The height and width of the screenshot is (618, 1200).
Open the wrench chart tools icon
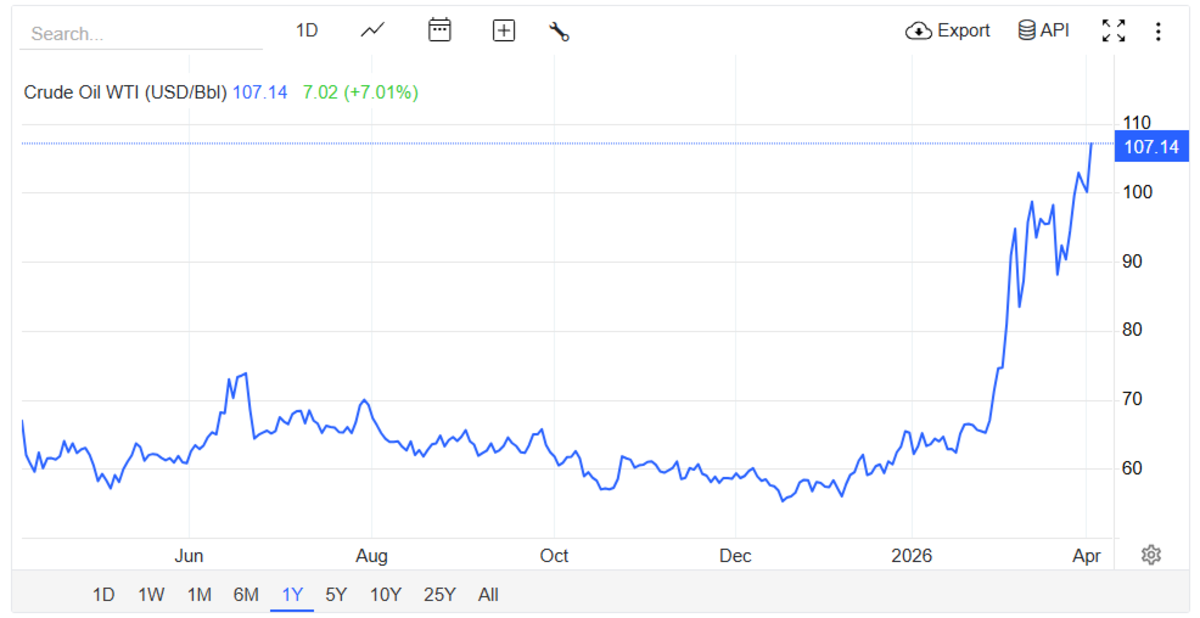(x=559, y=31)
